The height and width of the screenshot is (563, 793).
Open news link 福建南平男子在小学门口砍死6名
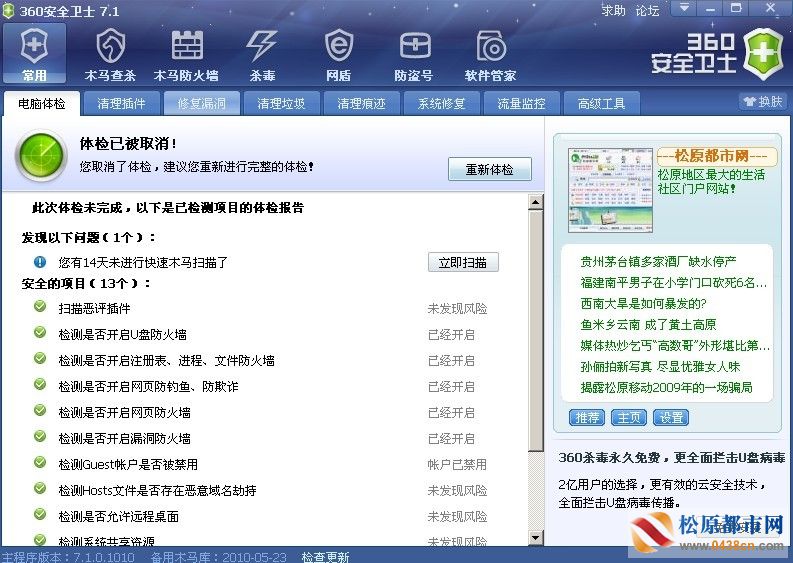(x=674, y=282)
